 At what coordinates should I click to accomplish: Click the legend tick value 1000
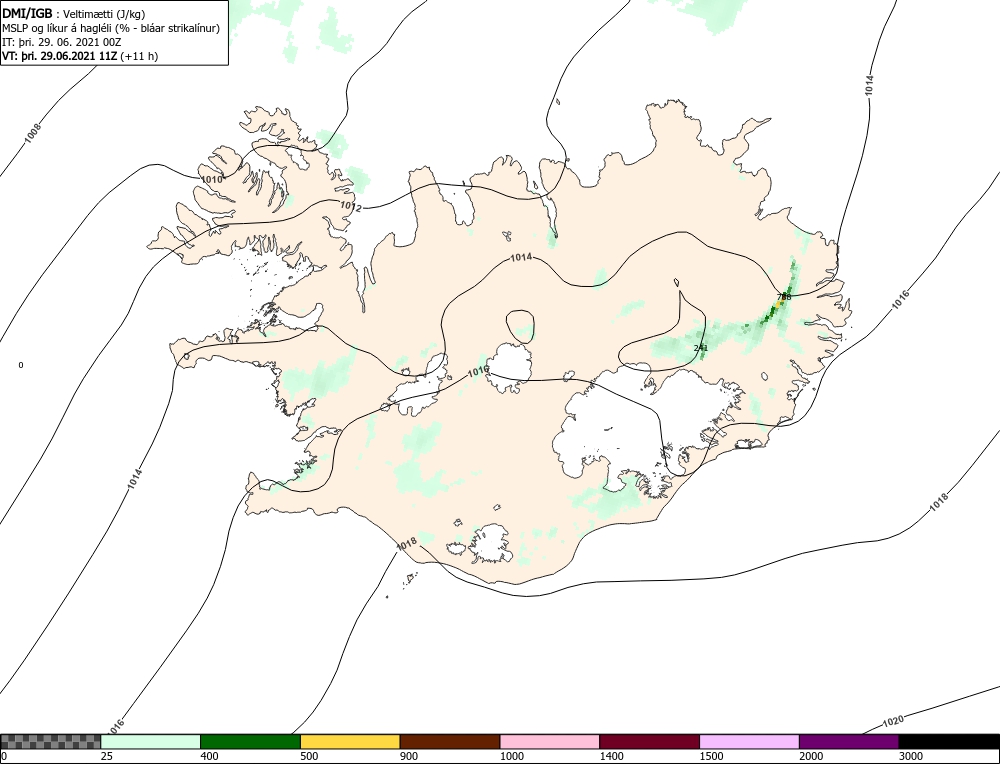(511, 756)
